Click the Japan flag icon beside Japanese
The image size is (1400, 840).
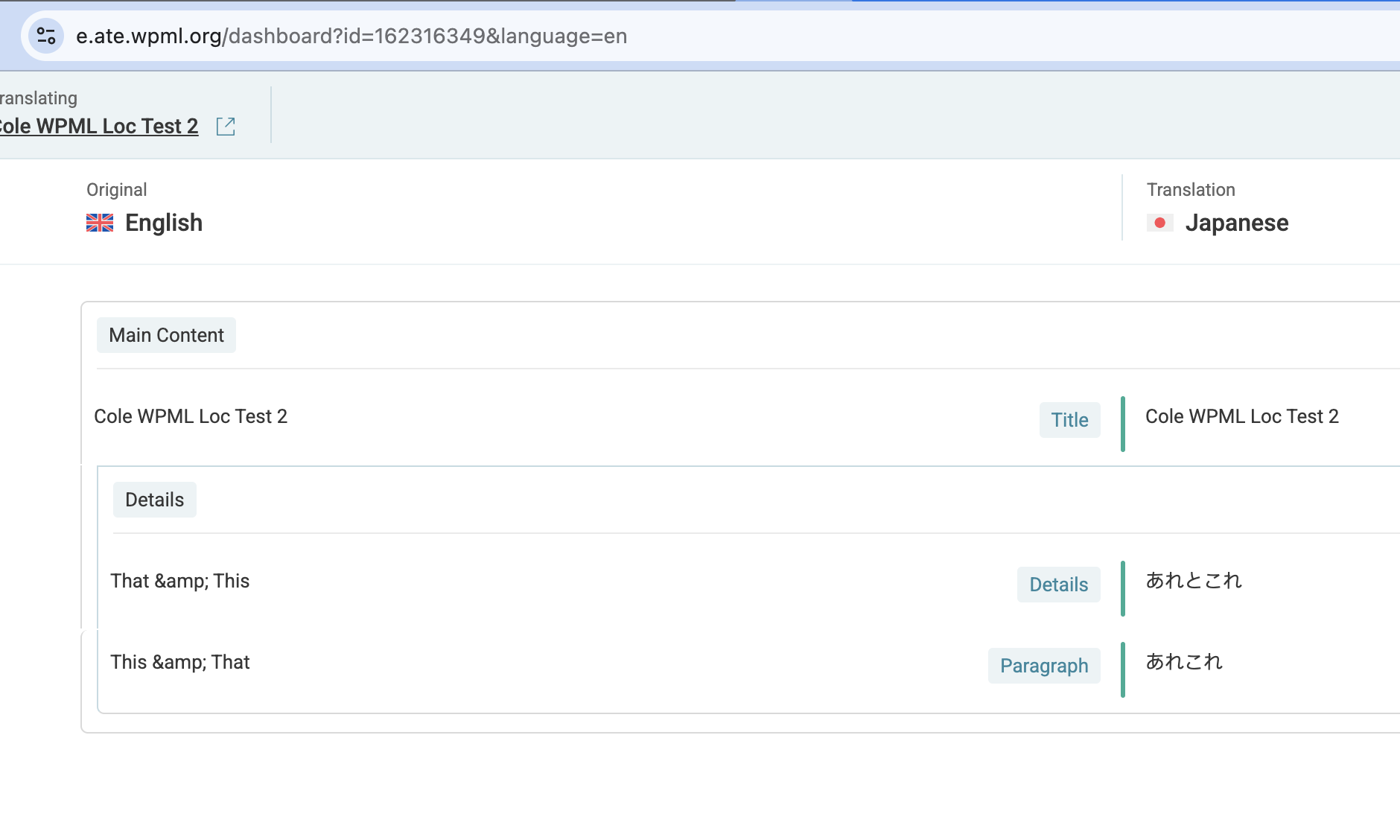point(1160,223)
